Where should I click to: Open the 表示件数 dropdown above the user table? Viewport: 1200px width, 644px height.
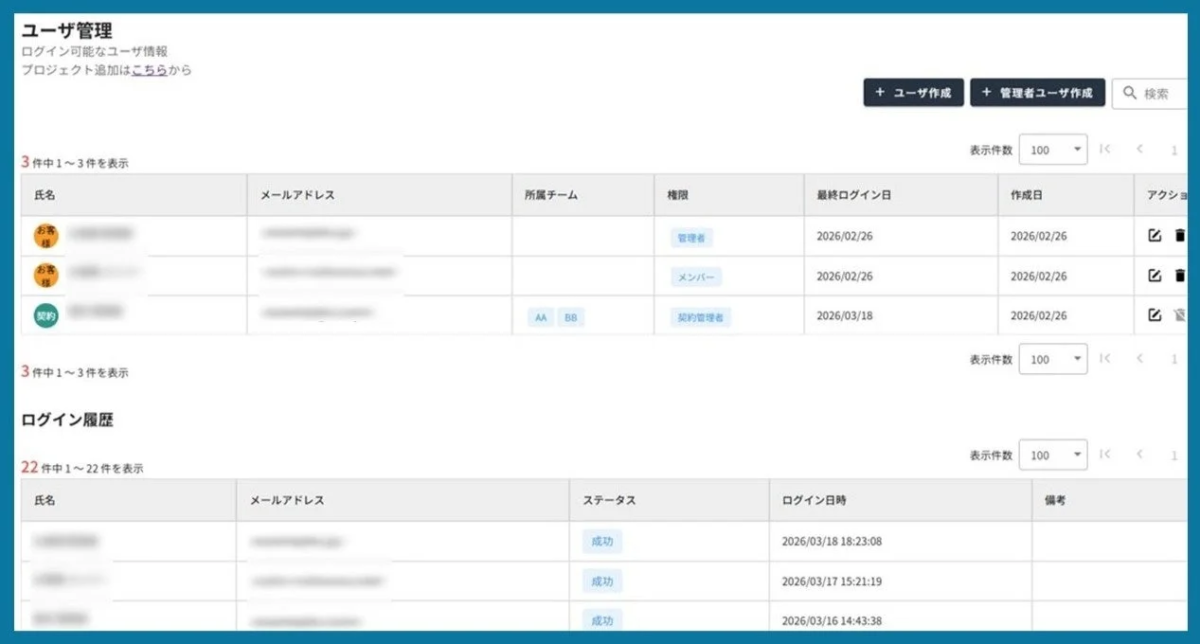[x=1053, y=148]
